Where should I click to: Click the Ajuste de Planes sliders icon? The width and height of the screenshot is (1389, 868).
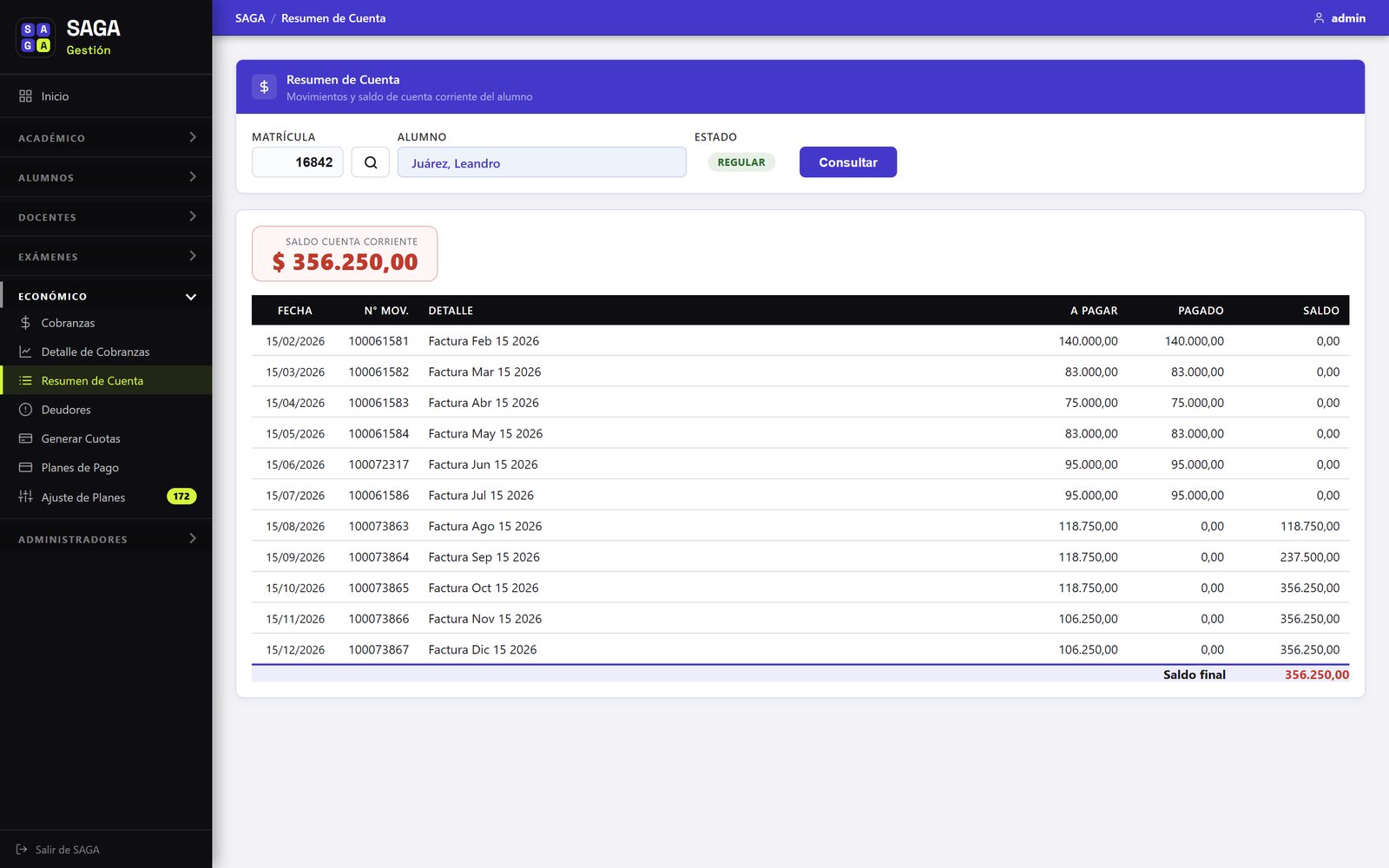pos(25,497)
